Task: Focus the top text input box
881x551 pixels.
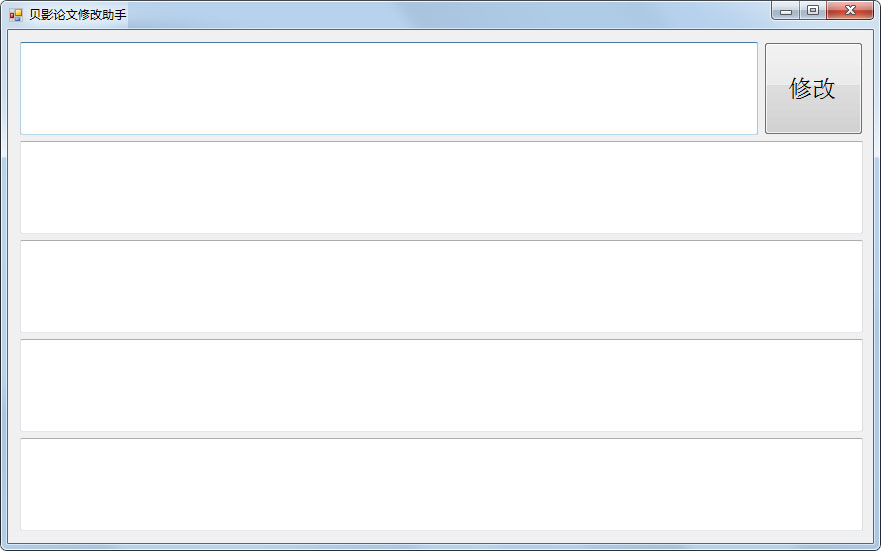Action: (x=388, y=88)
